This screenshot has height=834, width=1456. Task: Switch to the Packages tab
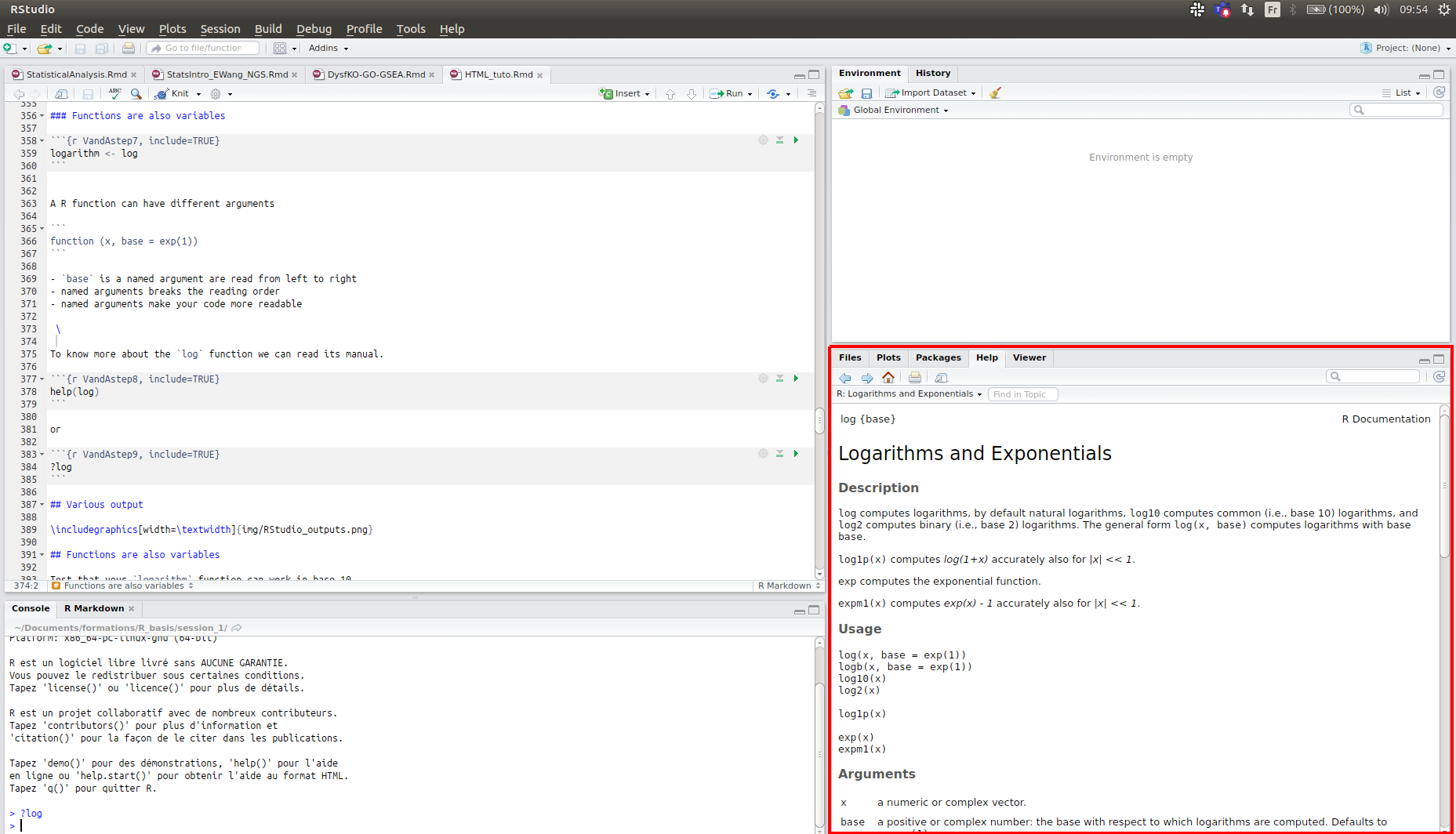pos(938,357)
